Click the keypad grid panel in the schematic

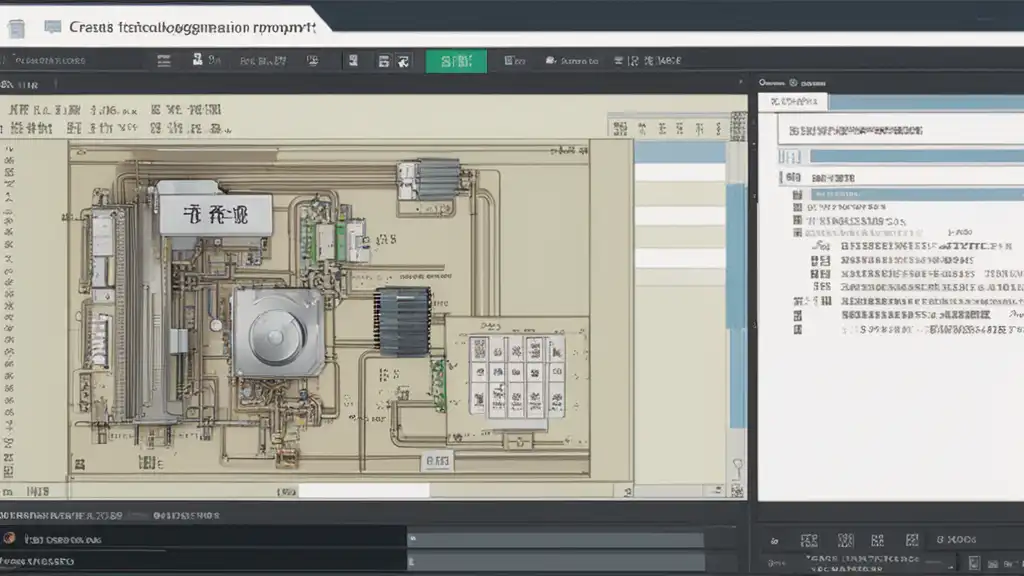coord(517,375)
